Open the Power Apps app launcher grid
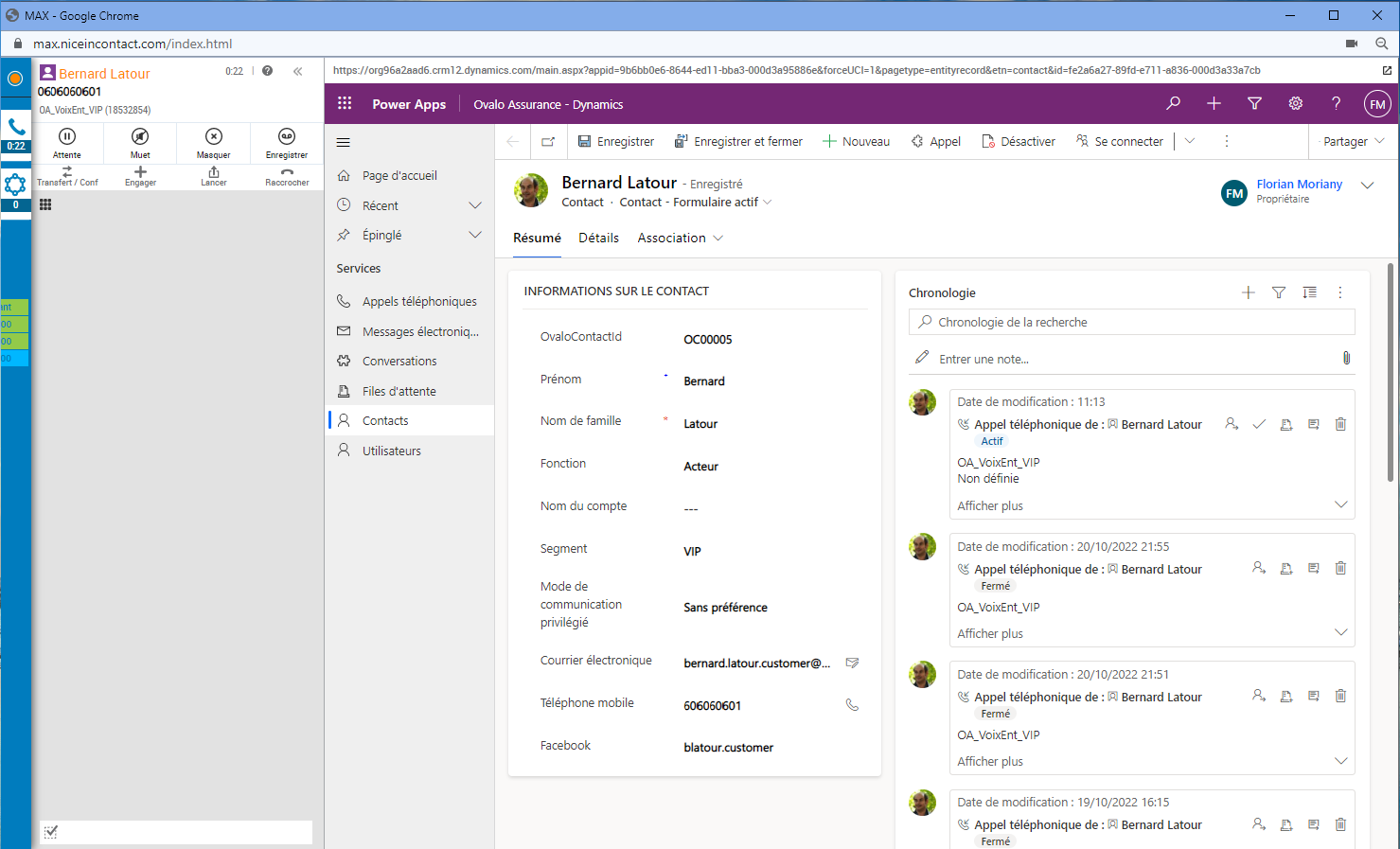Screen dimensions: 1400x849 pos(345,104)
